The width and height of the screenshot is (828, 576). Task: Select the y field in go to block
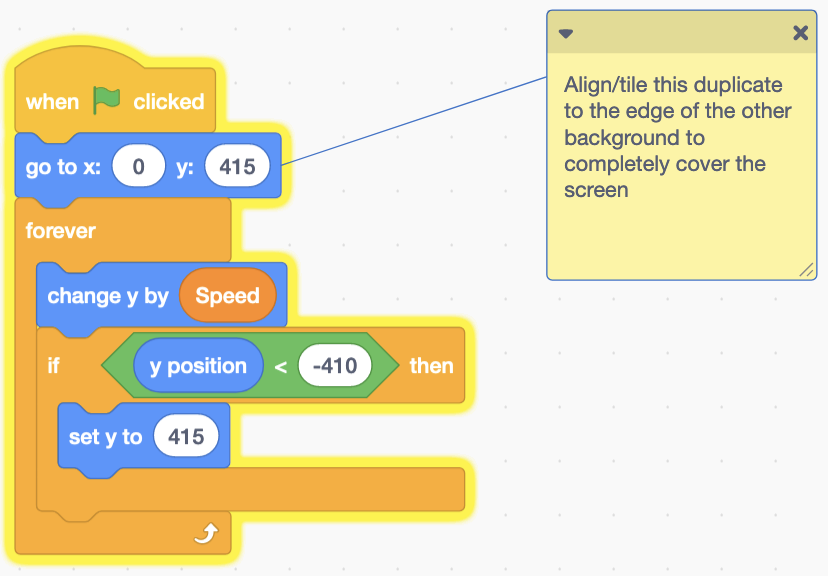237,167
